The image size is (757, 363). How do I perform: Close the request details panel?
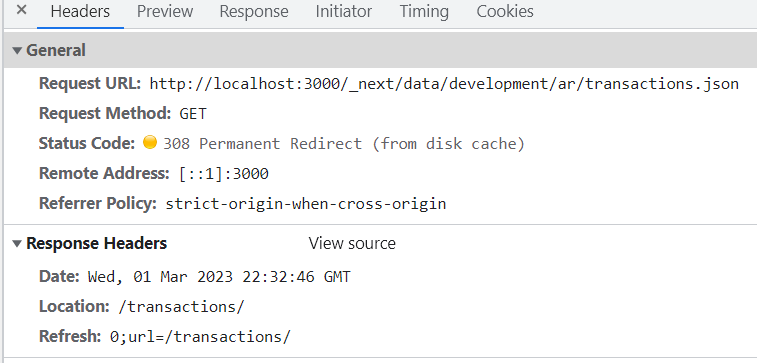click(21, 10)
